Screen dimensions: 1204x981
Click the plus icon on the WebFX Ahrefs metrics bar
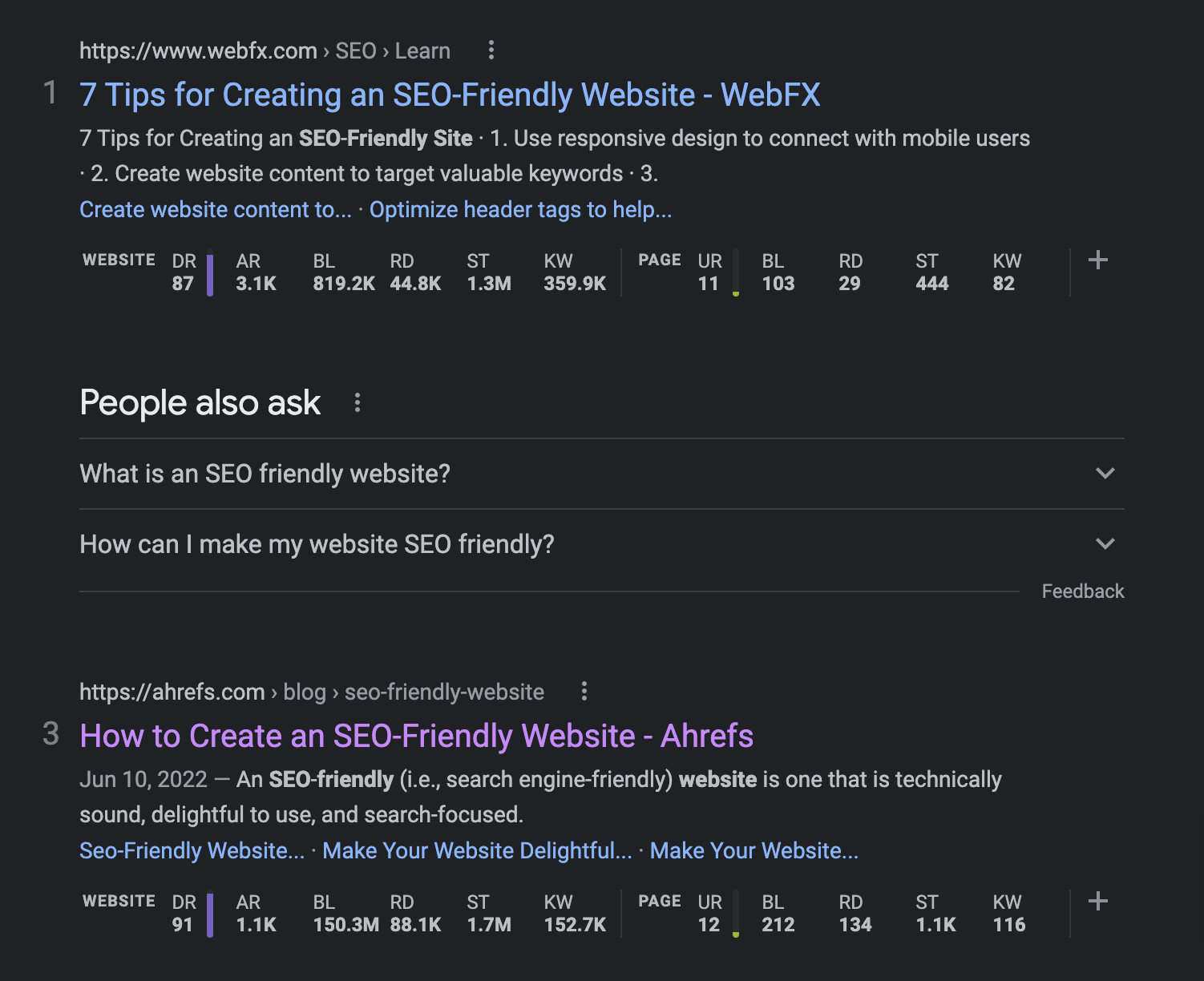[x=1098, y=260]
